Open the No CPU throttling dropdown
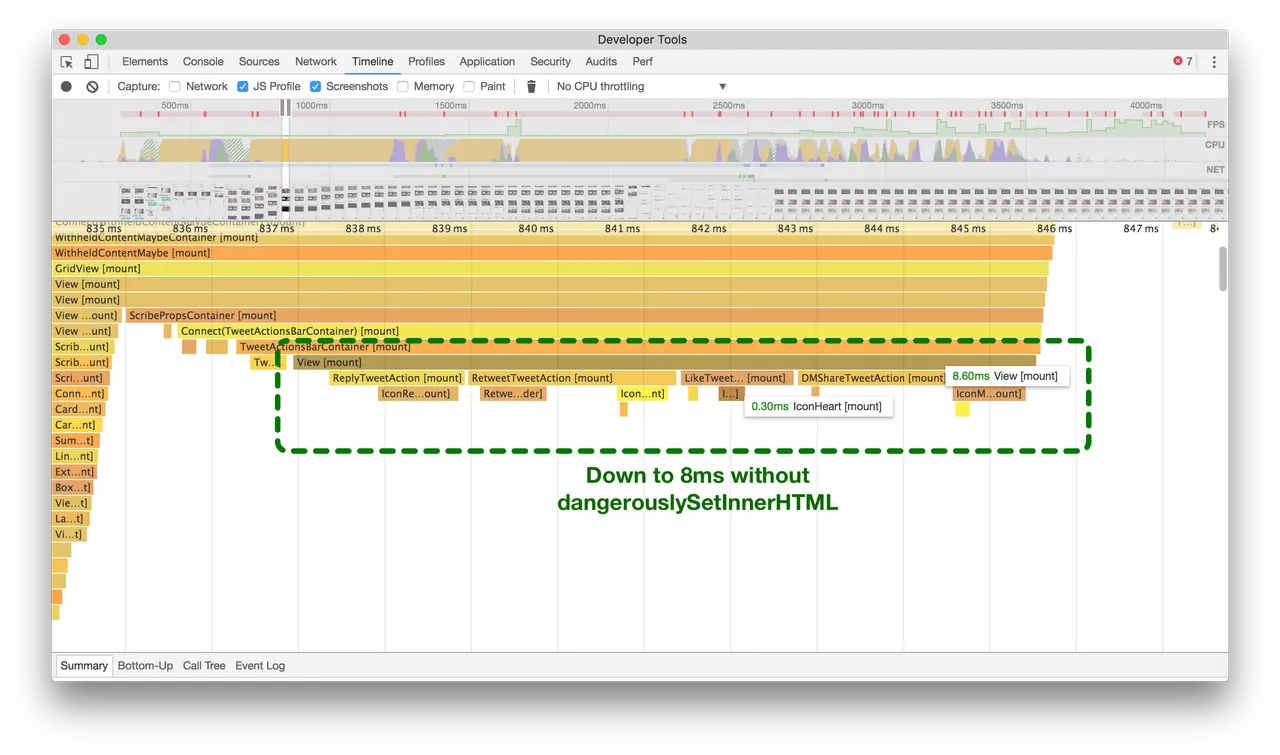The image size is (1280, 755). pos(640,86)
